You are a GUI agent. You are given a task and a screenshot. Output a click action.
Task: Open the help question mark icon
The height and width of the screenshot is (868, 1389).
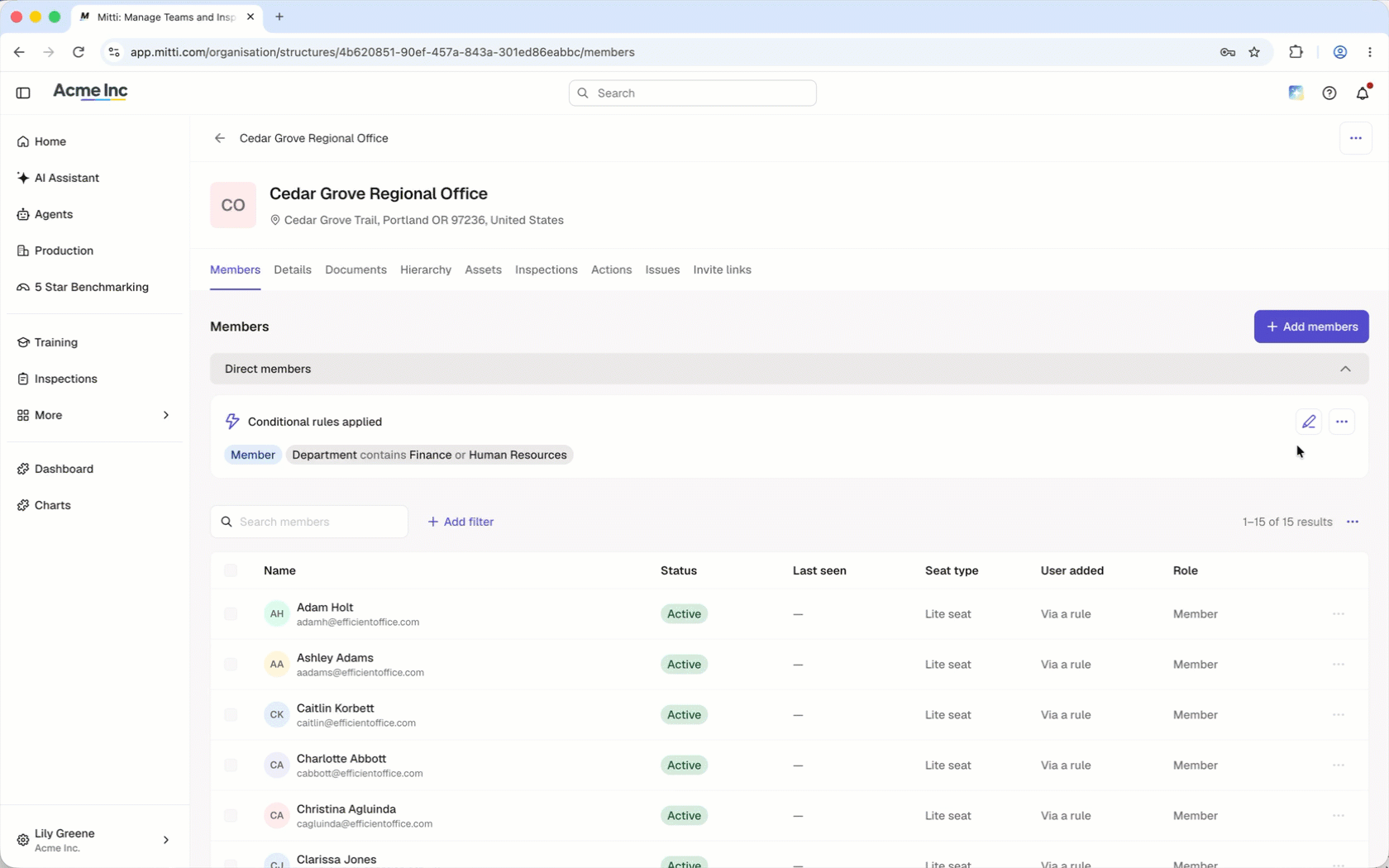1329,93
